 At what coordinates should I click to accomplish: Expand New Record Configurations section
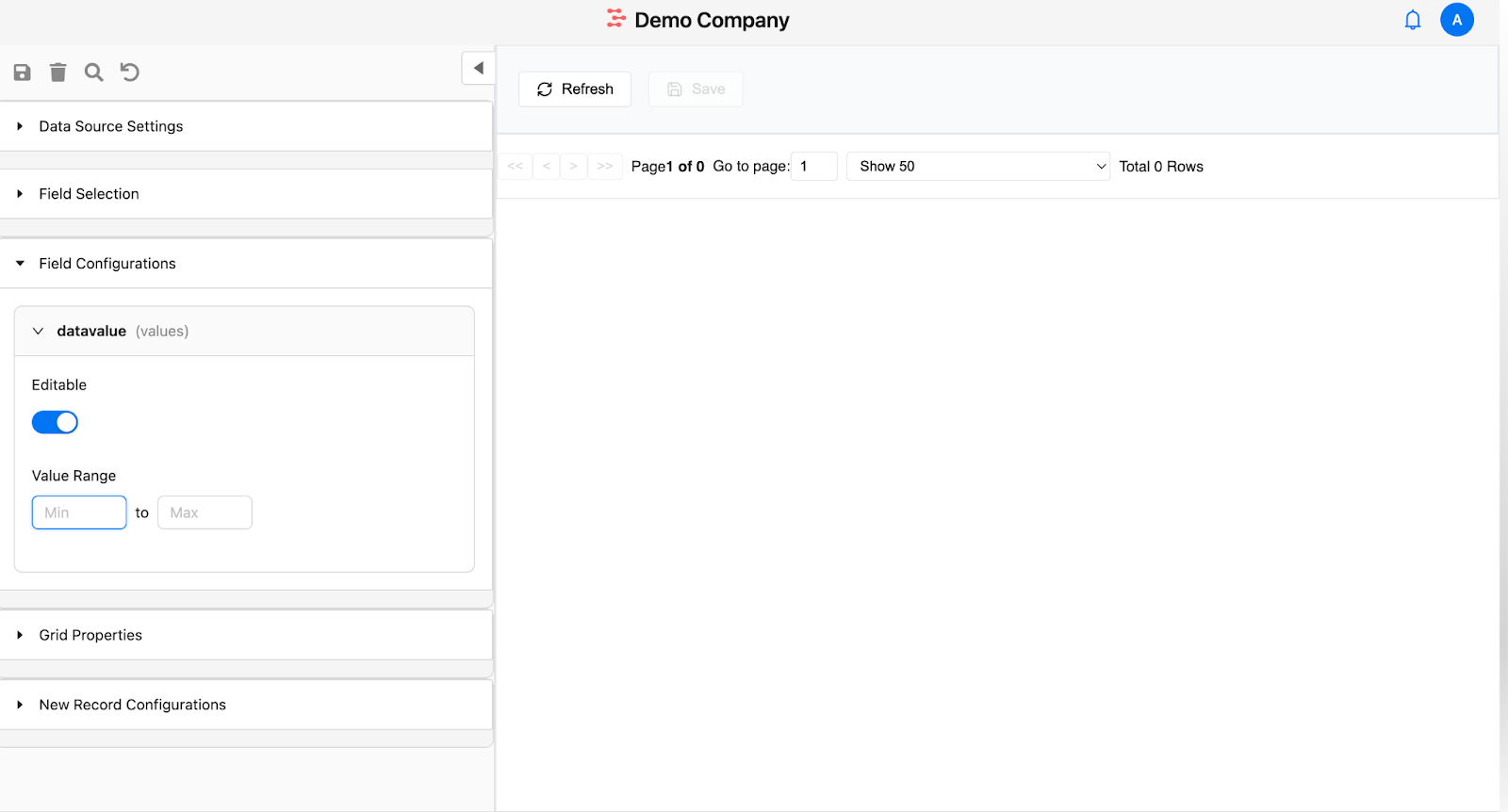246,705
